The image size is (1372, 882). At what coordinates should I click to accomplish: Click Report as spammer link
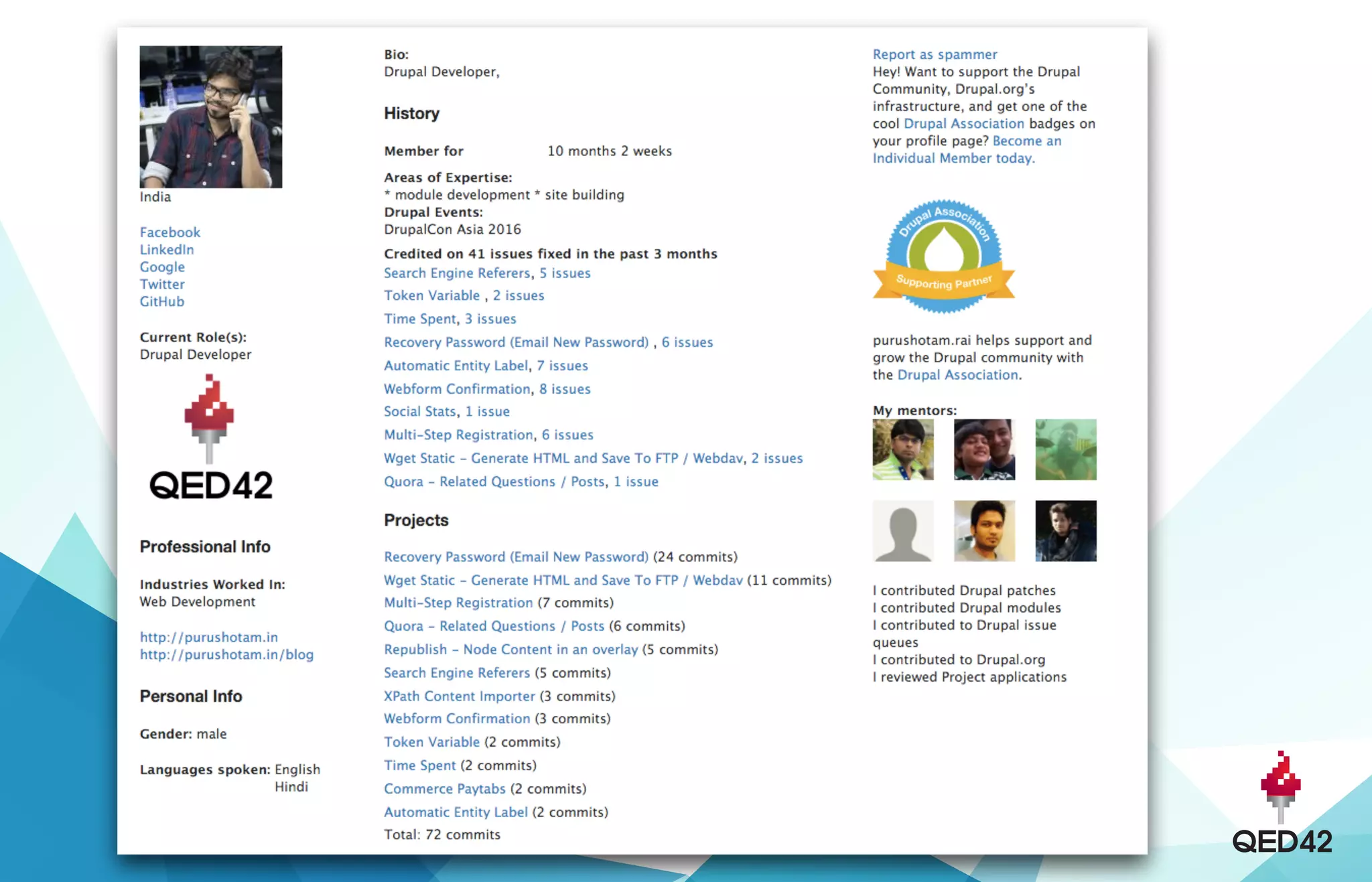(x=934, y=54)
